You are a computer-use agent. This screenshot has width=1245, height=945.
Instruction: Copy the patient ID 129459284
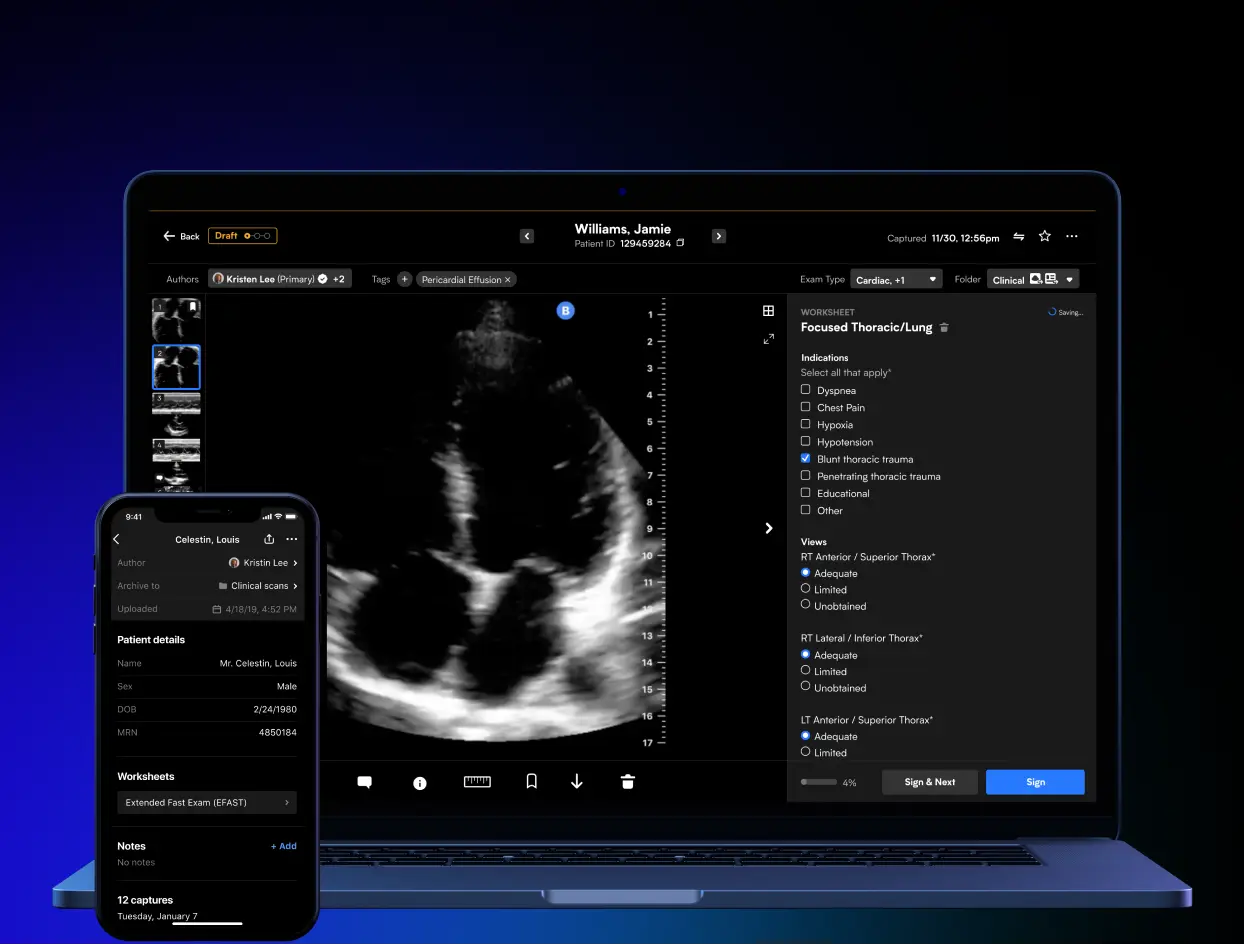tap(681, 243)
